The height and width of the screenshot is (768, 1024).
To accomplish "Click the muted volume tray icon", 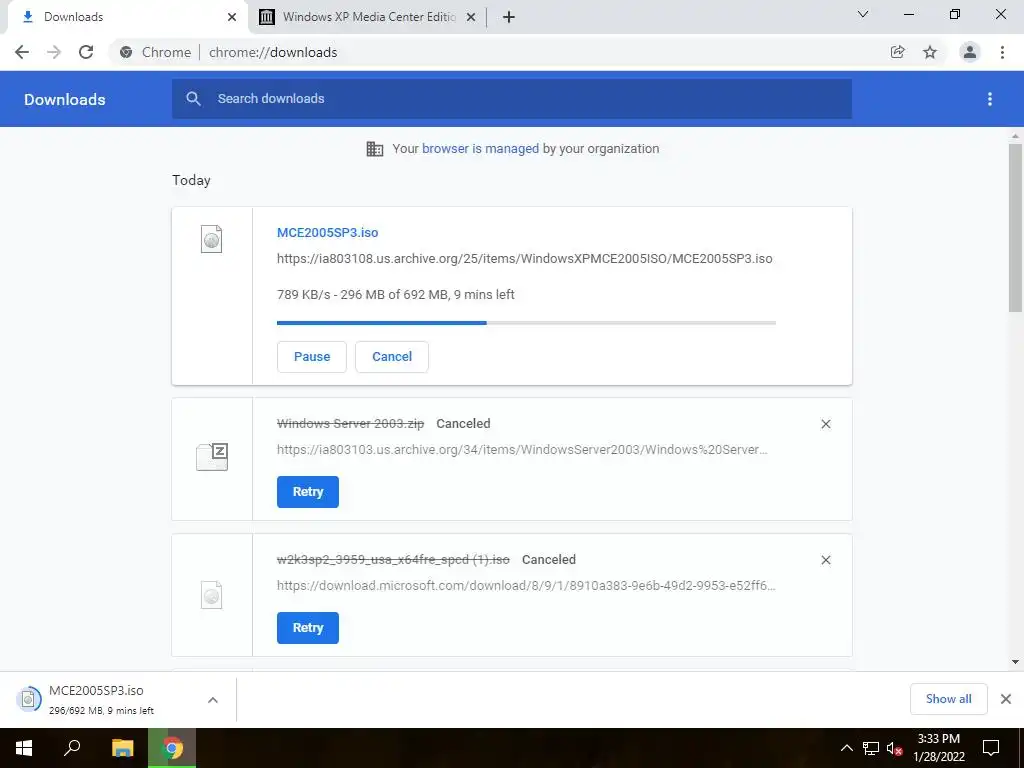I will click(895, 748).
